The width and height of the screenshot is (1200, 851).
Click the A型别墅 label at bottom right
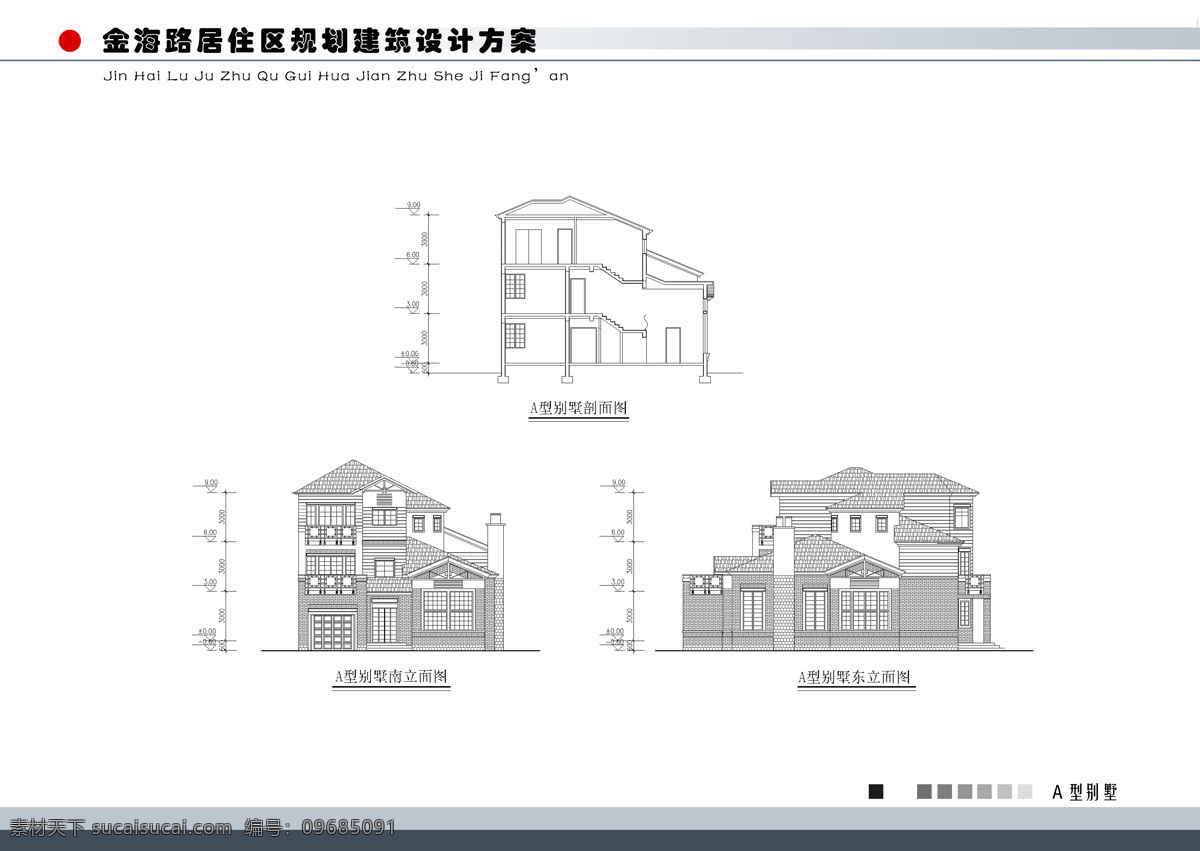pyautogui.click(x=1084, y=792)
